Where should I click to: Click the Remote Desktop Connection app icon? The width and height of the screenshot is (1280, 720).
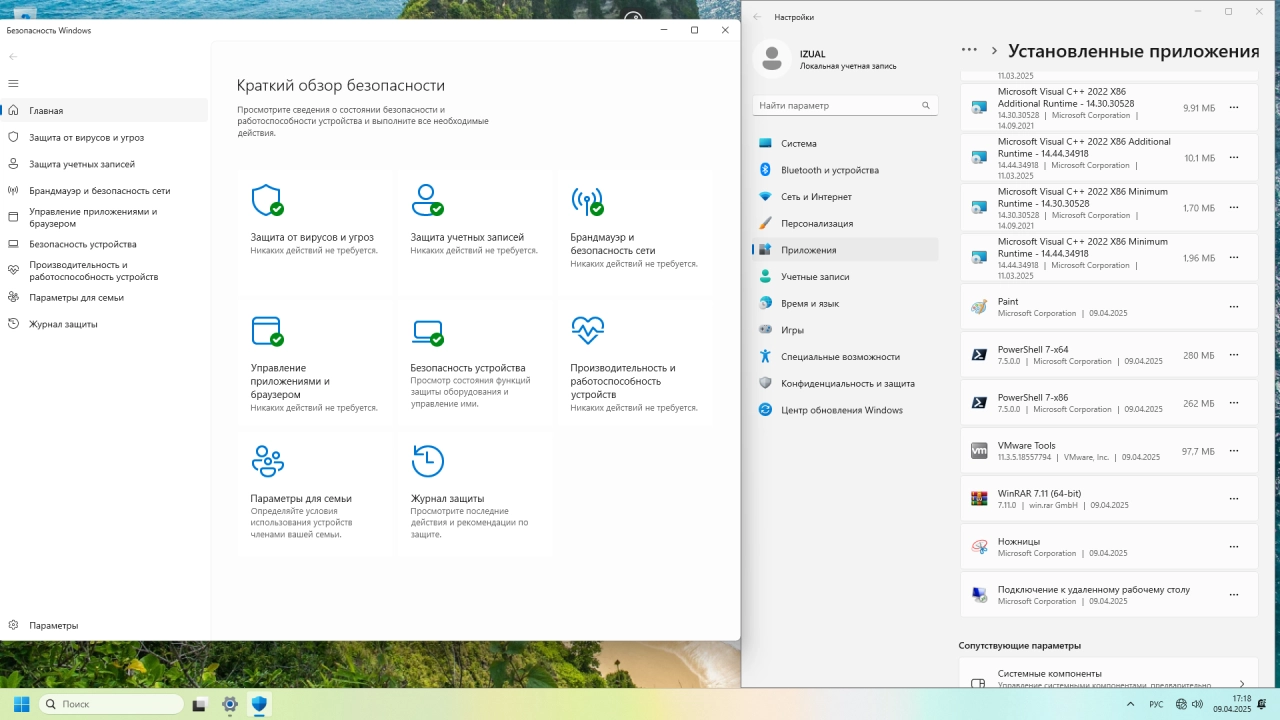pyautogui.click(x=979, y=594)
